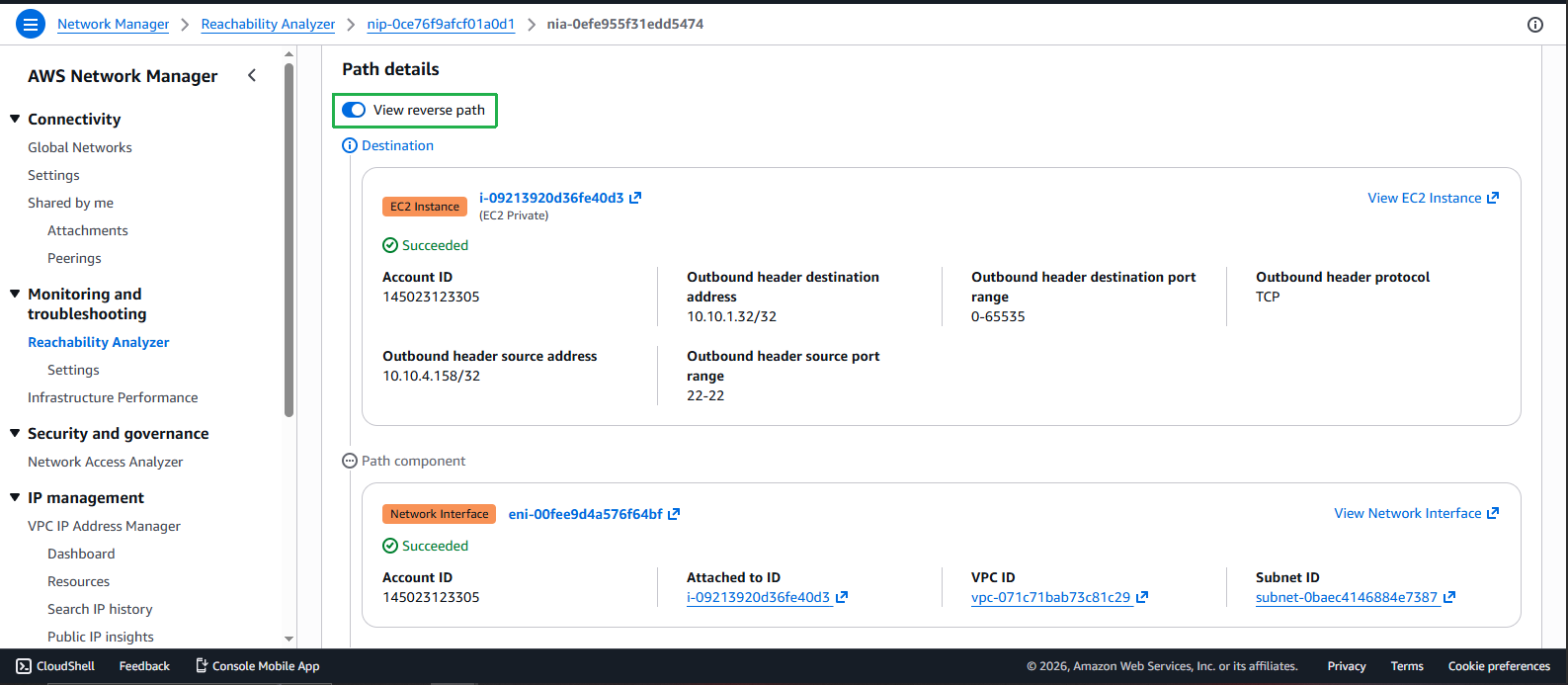
Task: Click View EC2 Instance link
Action: tap(1425, 198)
